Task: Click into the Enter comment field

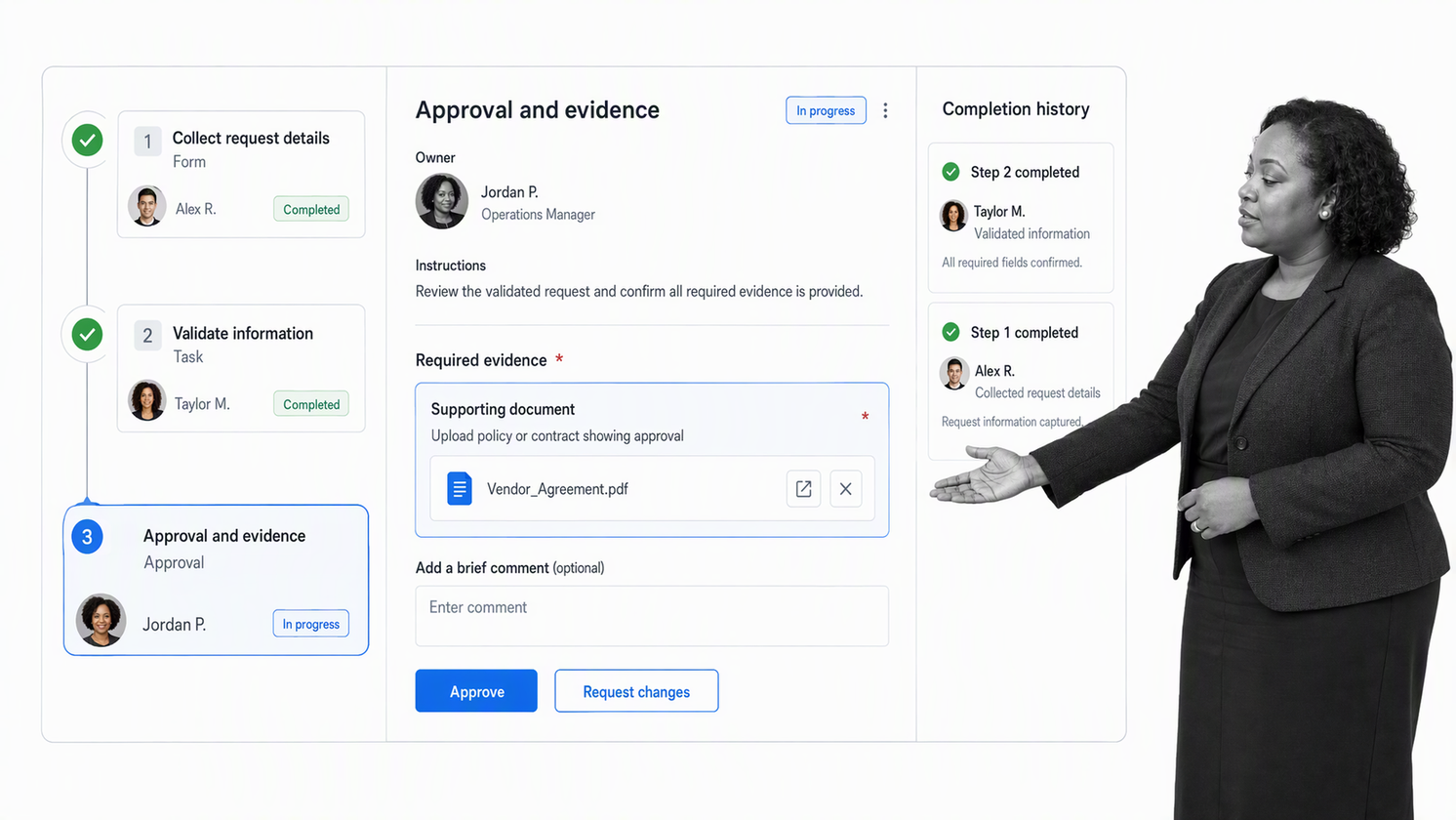Action: pos(652,616)
